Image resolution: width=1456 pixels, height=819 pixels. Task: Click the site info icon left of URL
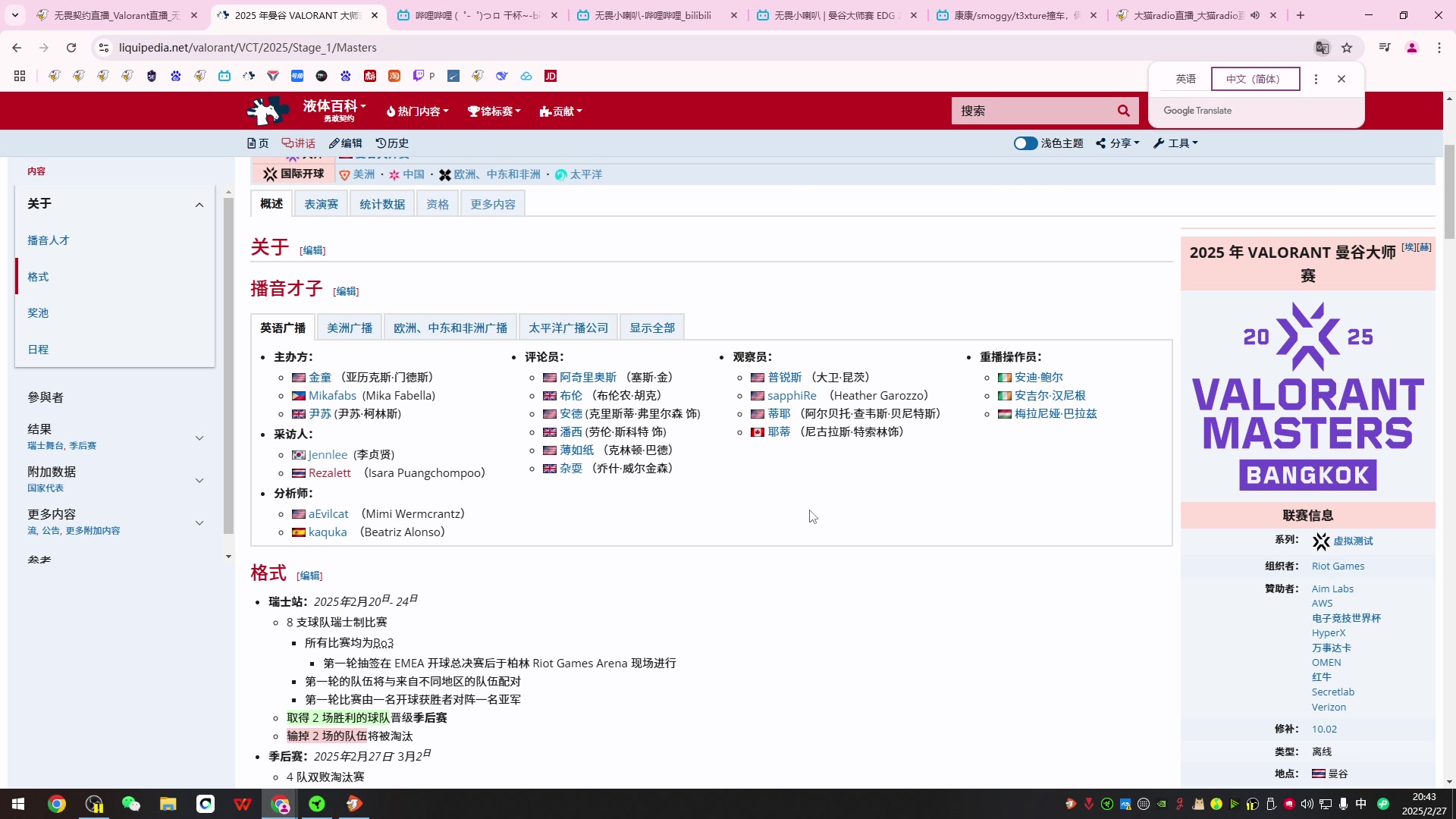point(104,48)
